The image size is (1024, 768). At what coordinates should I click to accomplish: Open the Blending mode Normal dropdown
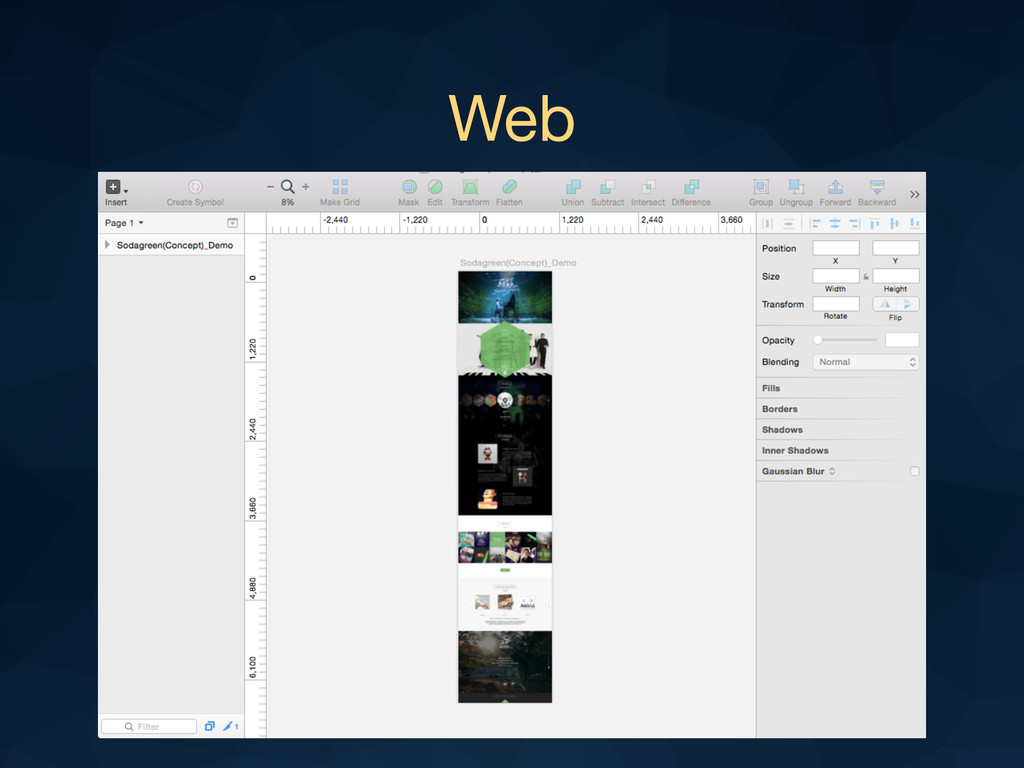(x=865, y=362)
